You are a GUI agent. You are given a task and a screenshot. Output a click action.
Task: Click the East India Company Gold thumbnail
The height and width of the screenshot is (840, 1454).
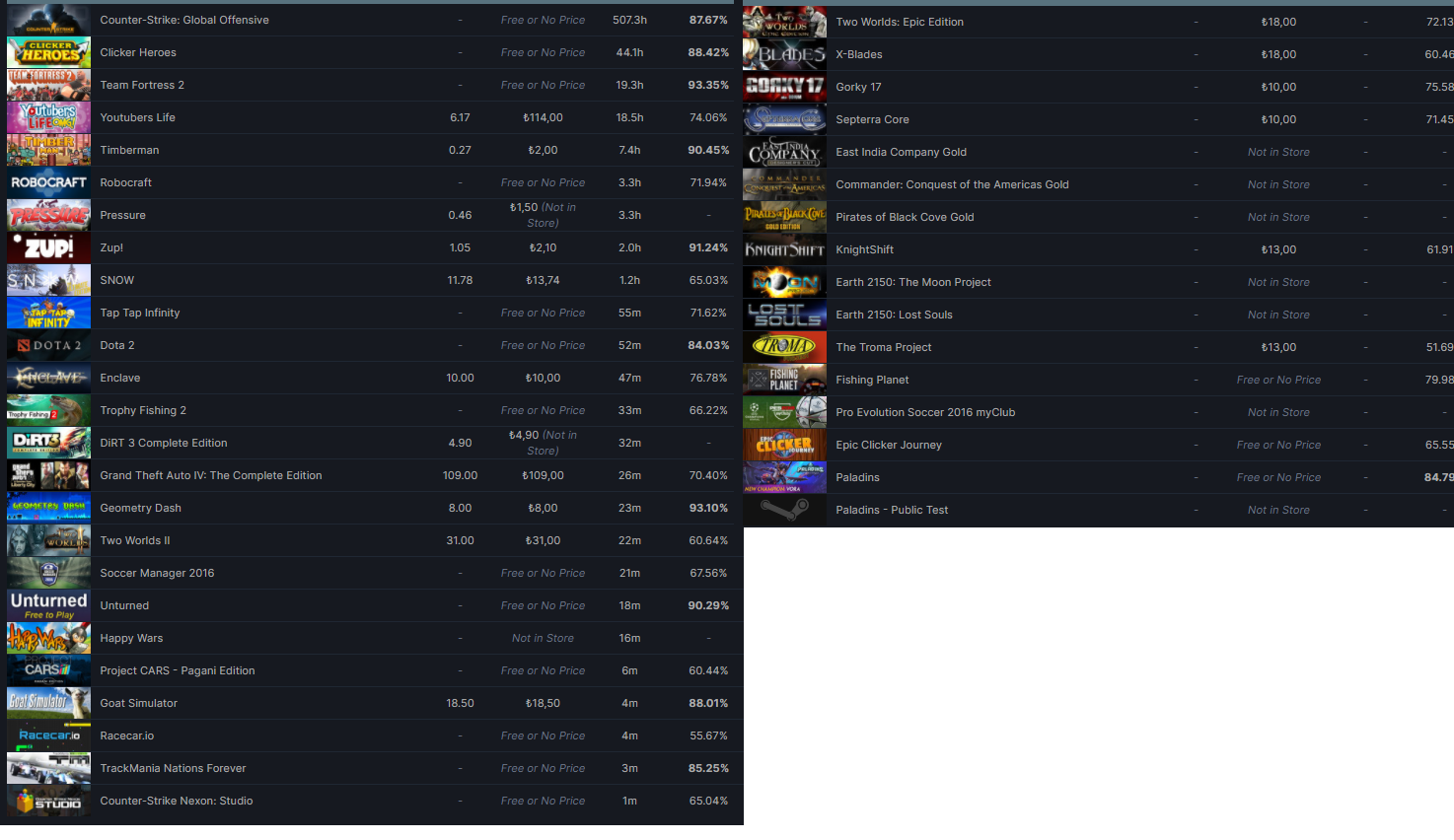pos(784,152)
